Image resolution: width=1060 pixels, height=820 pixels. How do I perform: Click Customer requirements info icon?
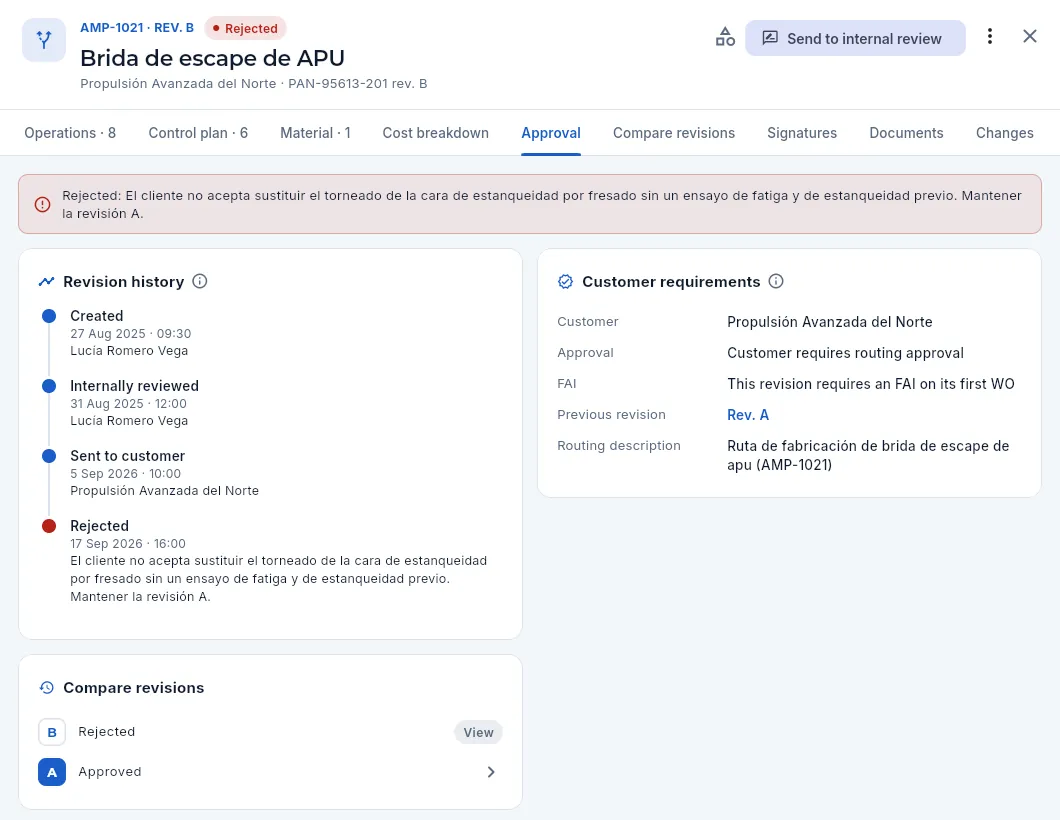point(776,281)
